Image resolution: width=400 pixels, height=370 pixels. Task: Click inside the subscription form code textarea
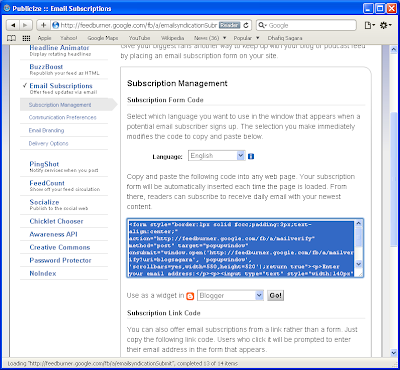tap(241, 248)
